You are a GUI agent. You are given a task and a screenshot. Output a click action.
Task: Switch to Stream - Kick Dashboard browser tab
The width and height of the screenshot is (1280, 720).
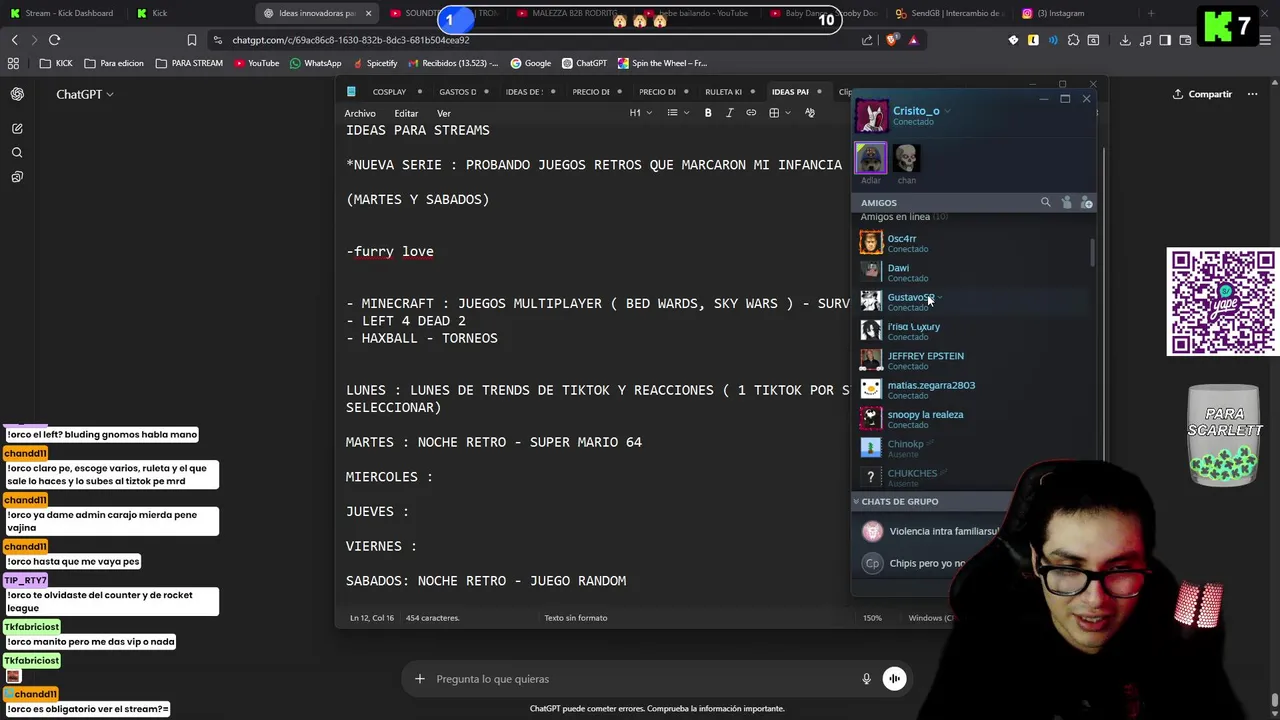(x=61, y=13)
